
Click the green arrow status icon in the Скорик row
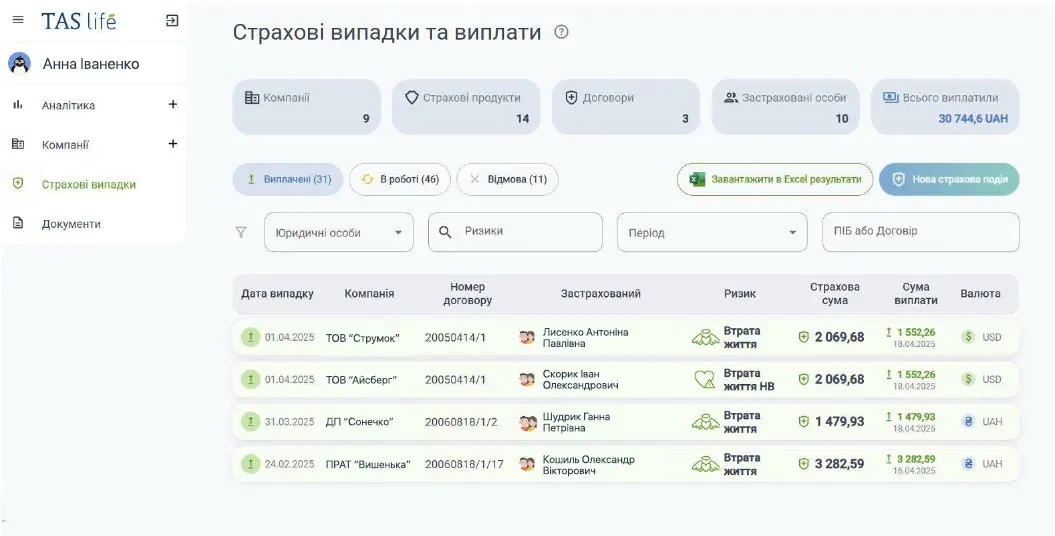250,379
